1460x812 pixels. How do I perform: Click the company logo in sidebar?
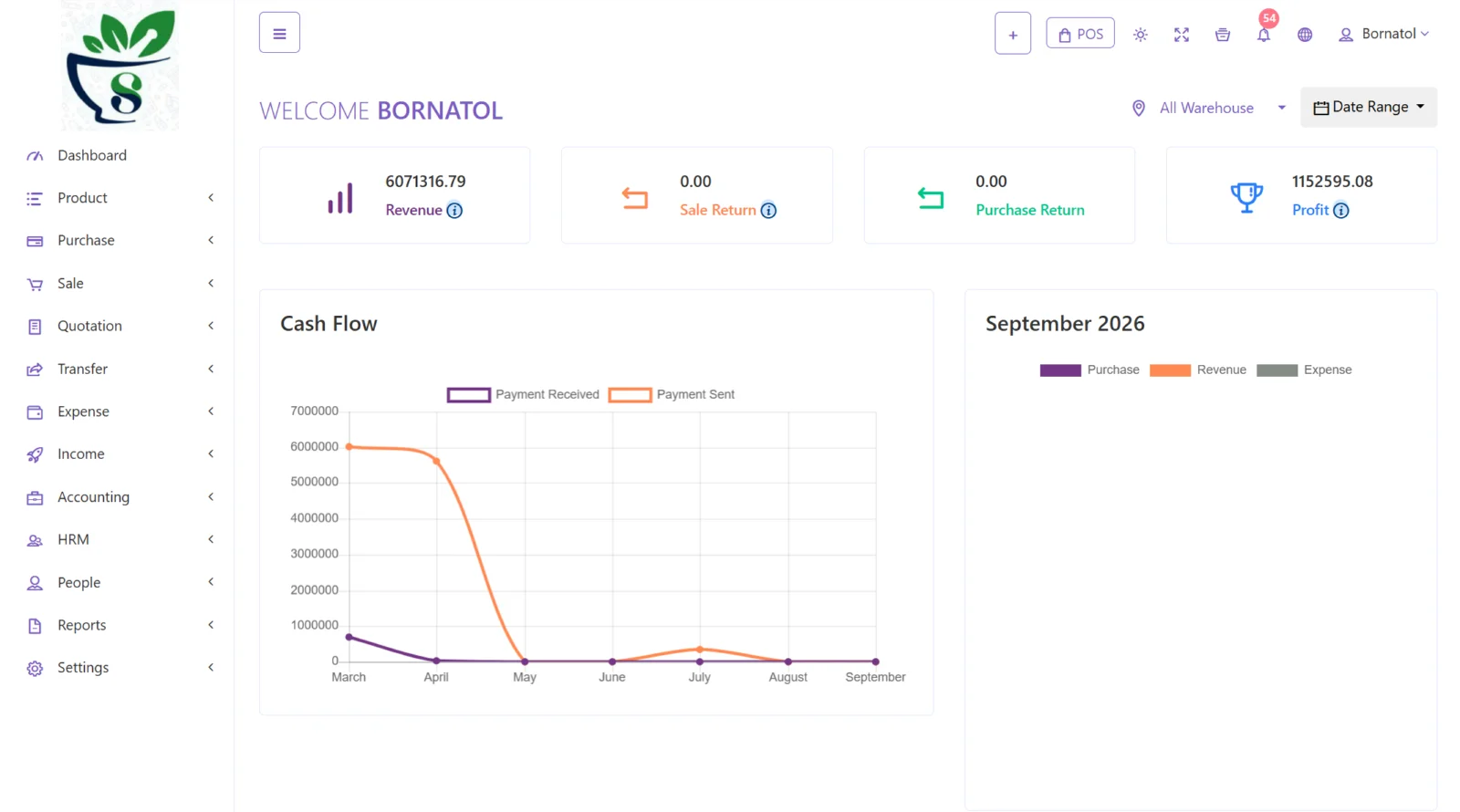(120, 66)
